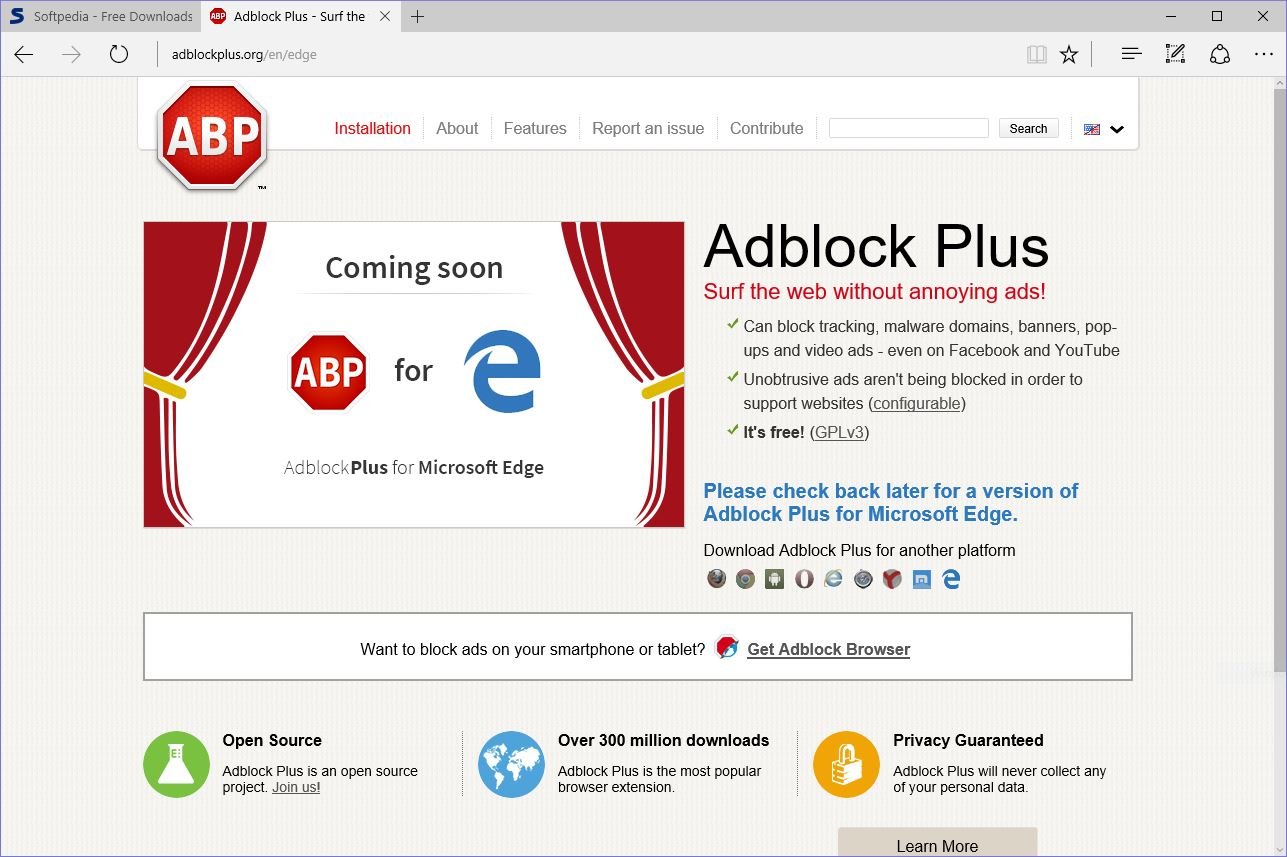Screen dimensions: 1287x857
Task: Select the Opera browser icon
Action: [804, 578]
